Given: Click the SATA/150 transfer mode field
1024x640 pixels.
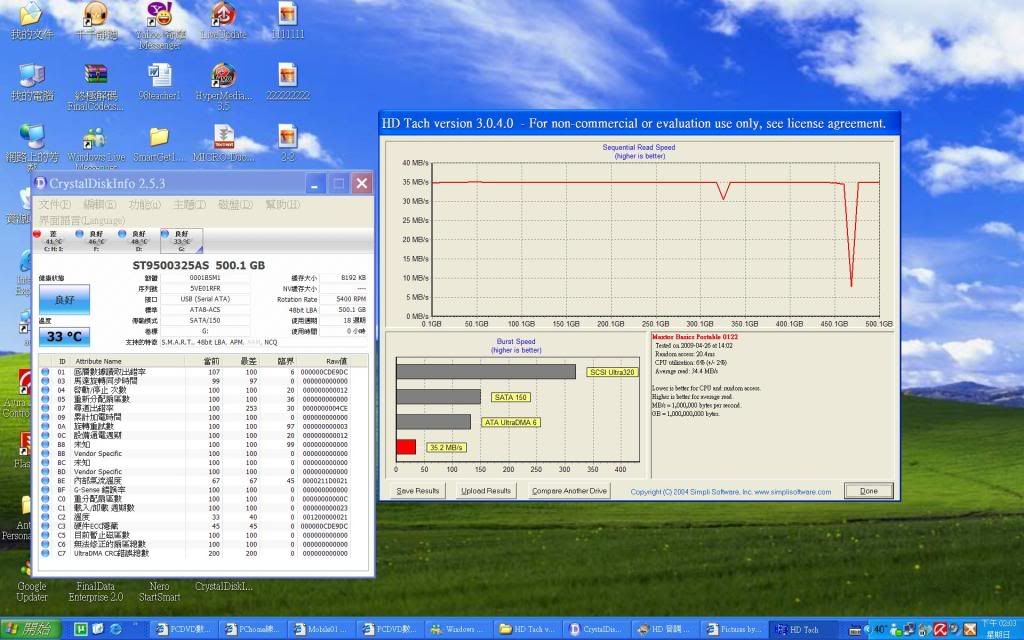Looking at the screenshot, I should point(205,321).
